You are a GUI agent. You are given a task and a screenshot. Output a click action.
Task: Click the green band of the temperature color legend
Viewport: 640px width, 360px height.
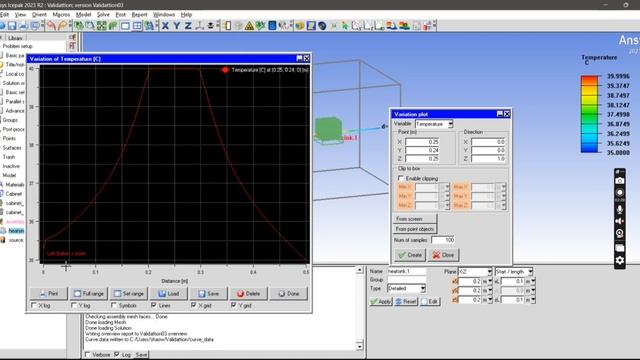tap(589, 114)
